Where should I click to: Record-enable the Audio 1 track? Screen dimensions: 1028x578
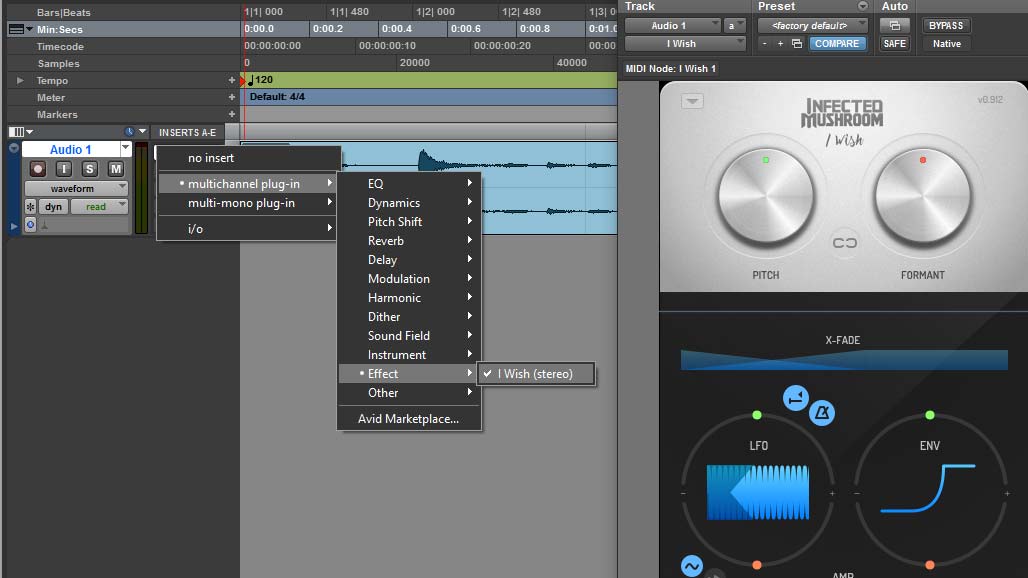(38, 169)
